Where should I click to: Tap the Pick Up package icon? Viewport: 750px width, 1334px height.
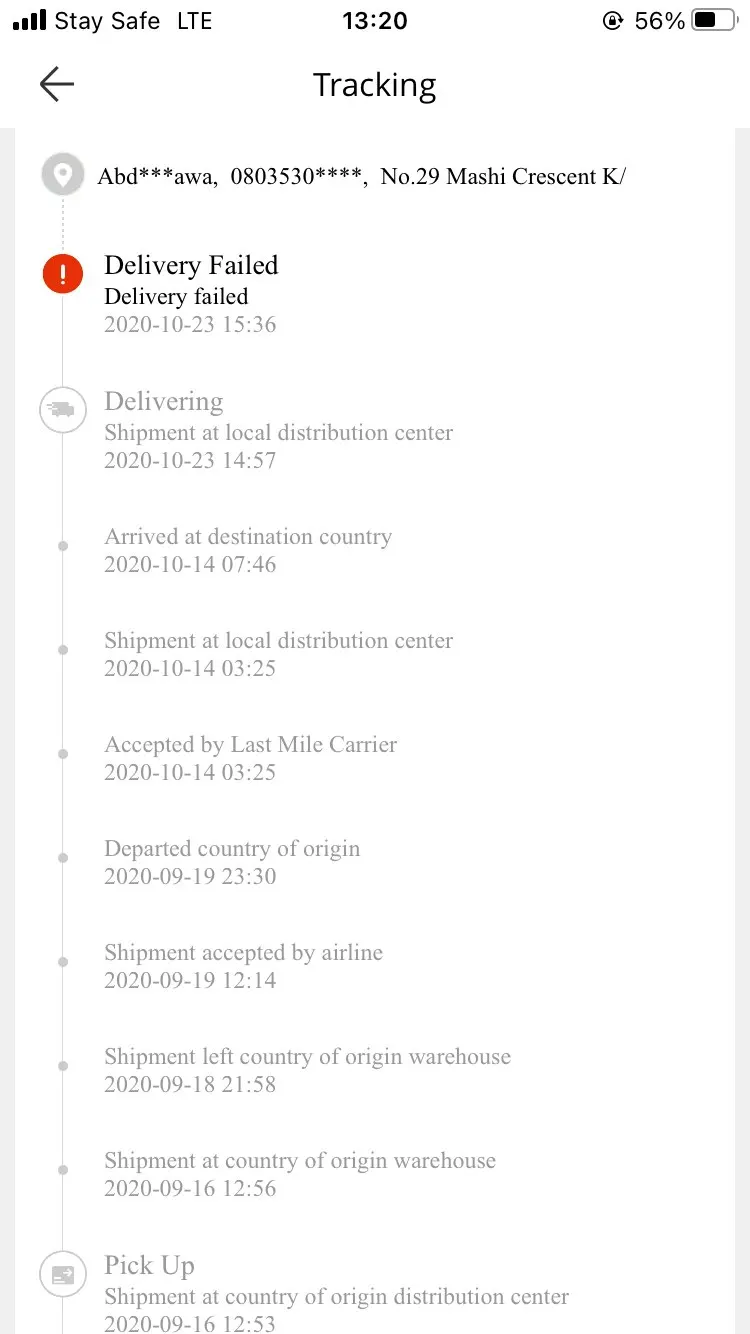pyautogui.click(x=62, y=1274)
